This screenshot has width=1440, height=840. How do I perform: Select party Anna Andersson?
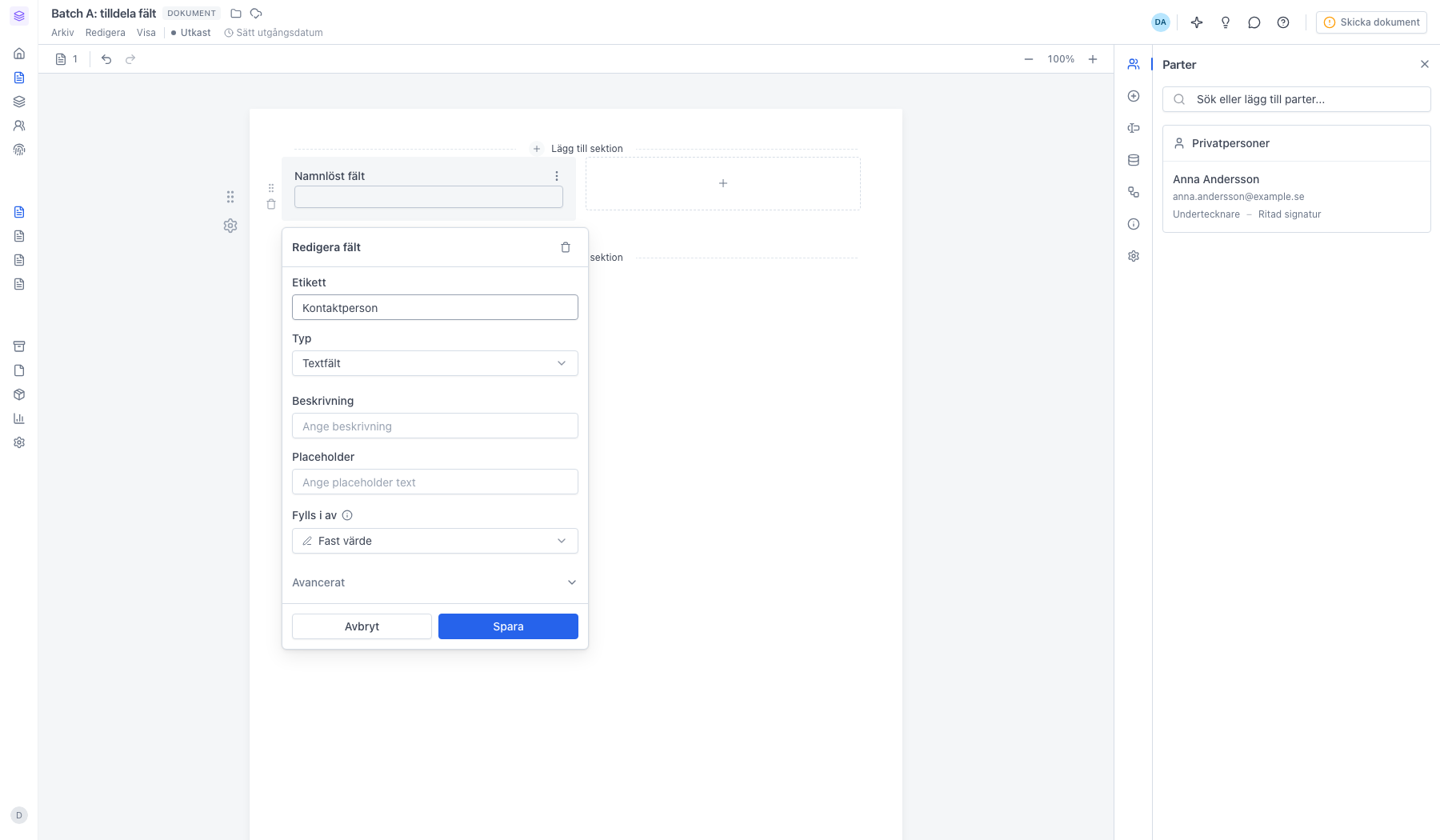tap(1297, 197)
